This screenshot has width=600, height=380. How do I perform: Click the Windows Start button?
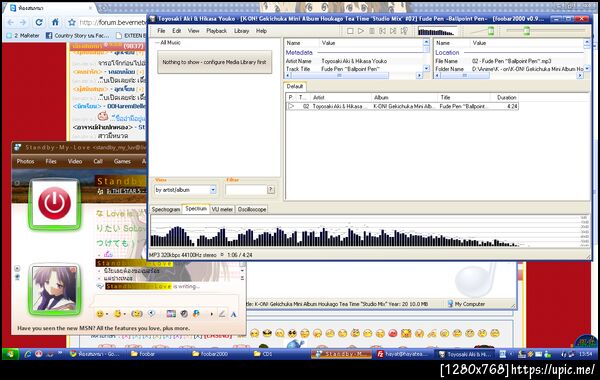click(x=10, y=354)
